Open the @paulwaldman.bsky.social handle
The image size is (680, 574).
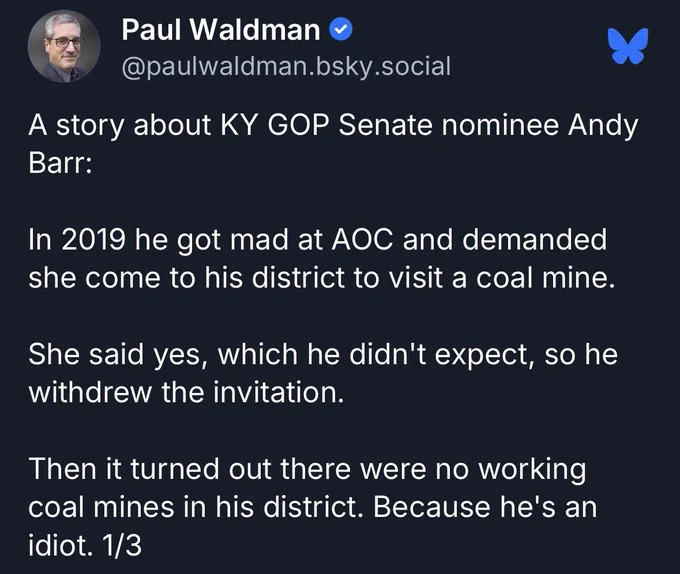286,66
